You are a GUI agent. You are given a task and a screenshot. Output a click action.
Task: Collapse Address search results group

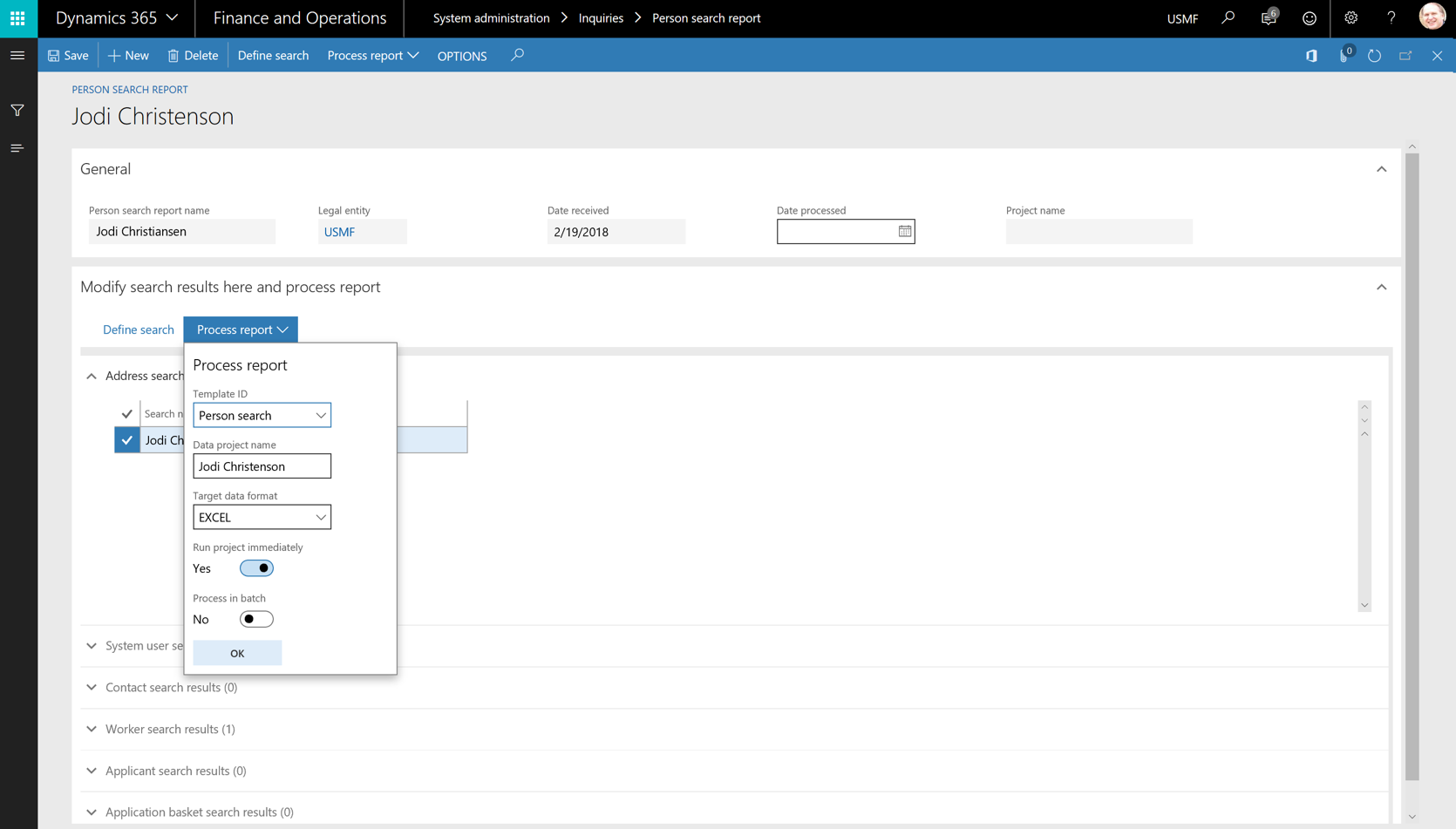pyautogui.click(x=92, y=377)
